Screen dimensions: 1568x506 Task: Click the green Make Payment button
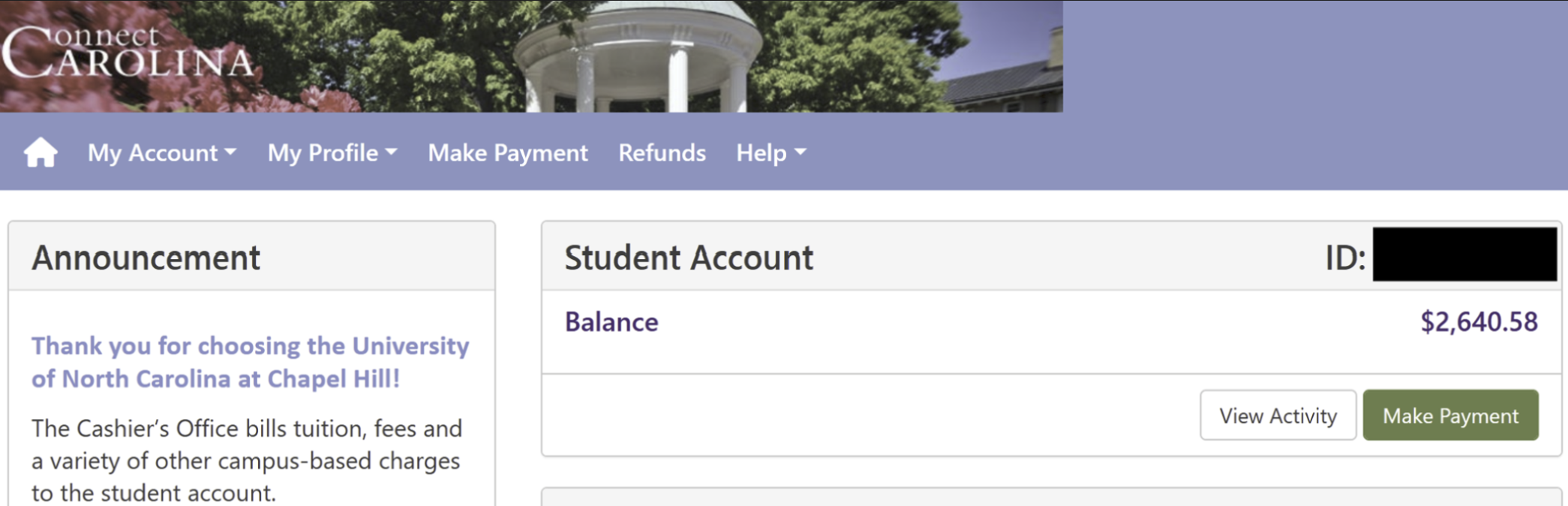pos(1450,415)
